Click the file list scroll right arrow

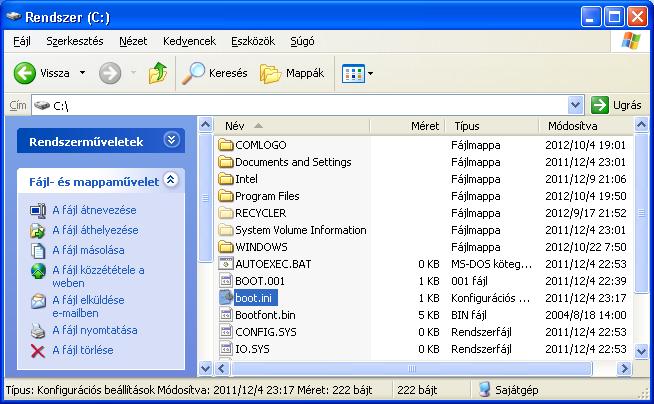click(x=624, y=369)
